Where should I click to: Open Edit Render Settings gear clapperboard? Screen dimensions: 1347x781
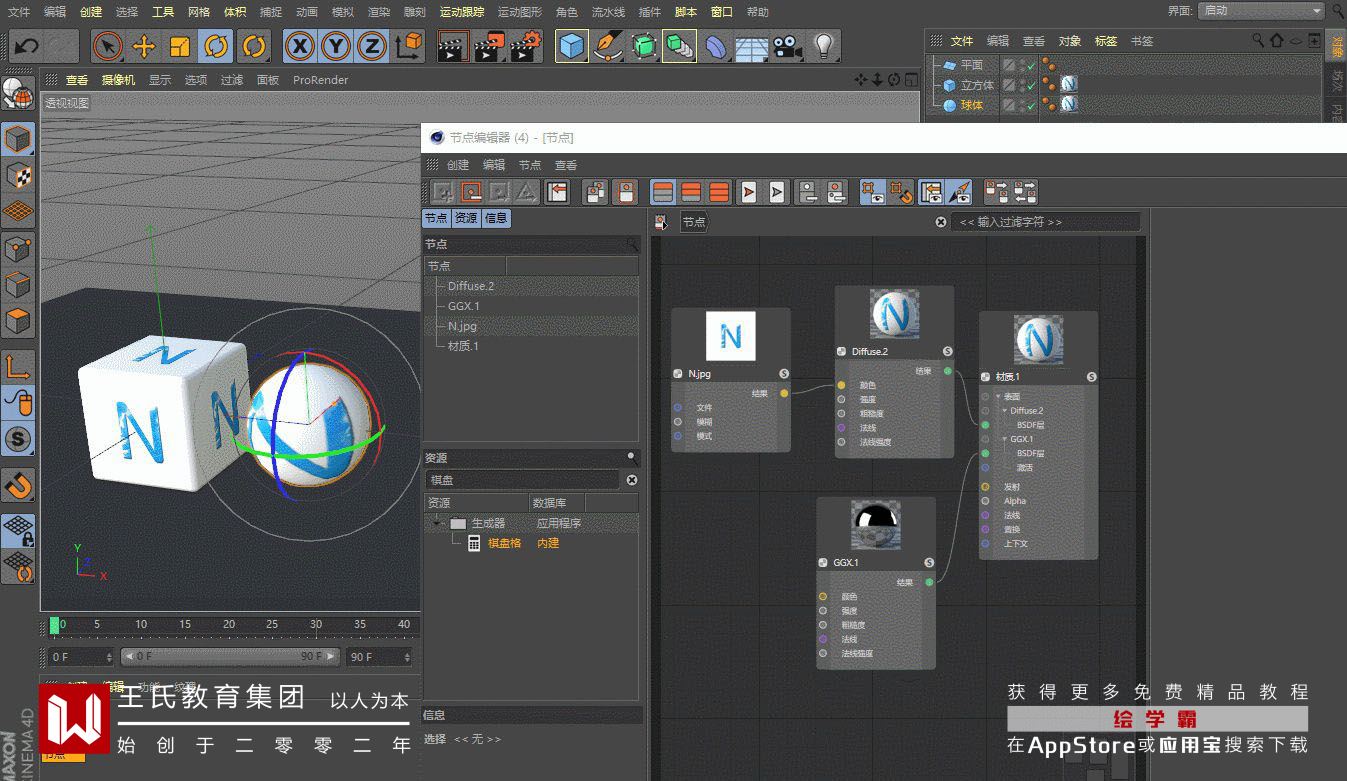tap(526, 46)
